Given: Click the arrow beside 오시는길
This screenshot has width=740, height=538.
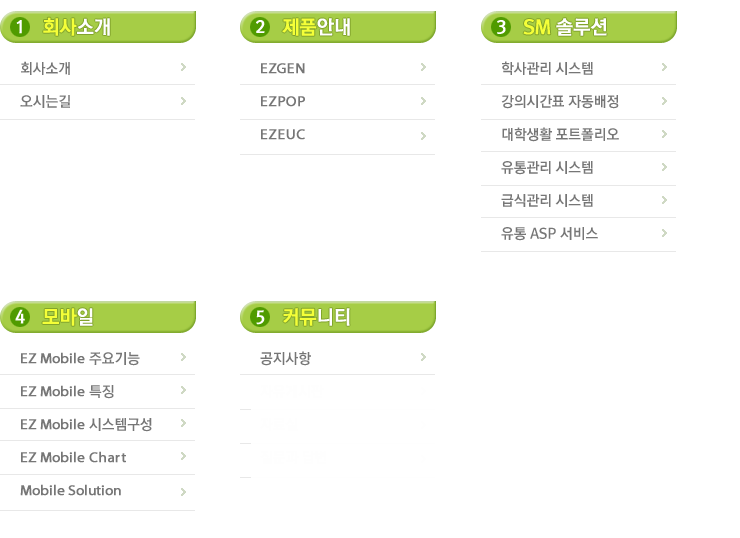Looking at the screenshot, I should (x=183, y=100).
